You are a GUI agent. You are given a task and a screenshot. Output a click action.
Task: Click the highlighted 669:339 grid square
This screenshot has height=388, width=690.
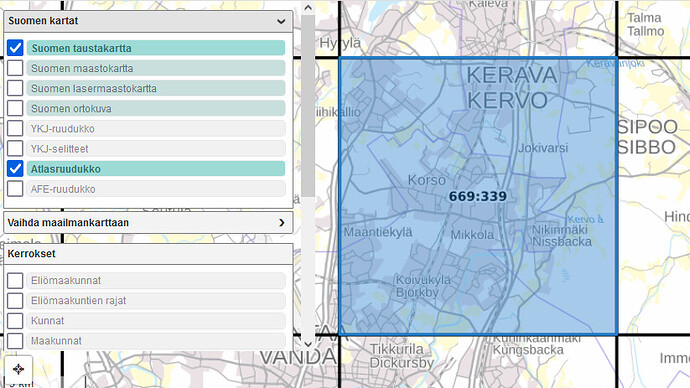pyautogui.click(x=478, y=196)
